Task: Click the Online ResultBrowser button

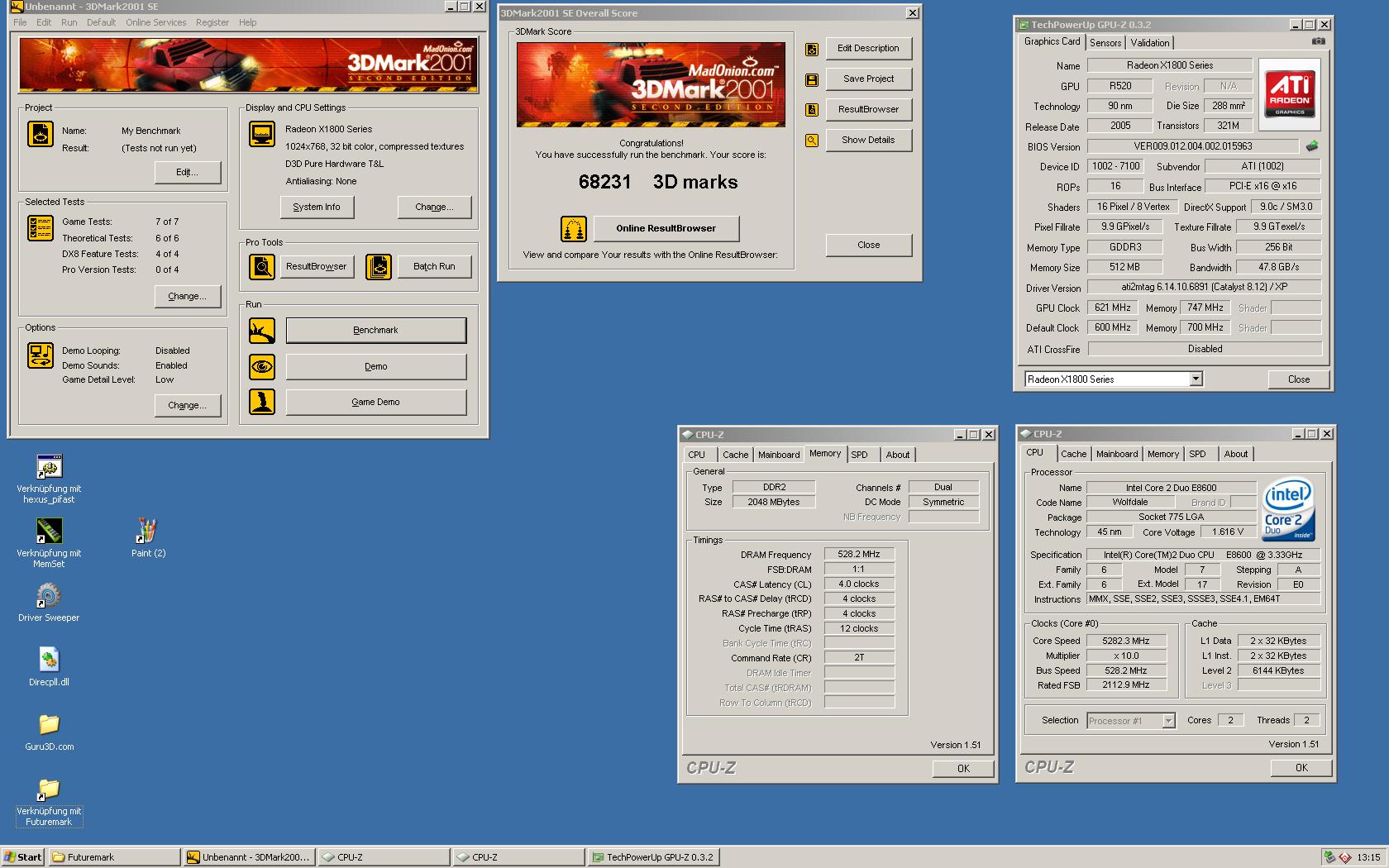Action: (666, 228)
